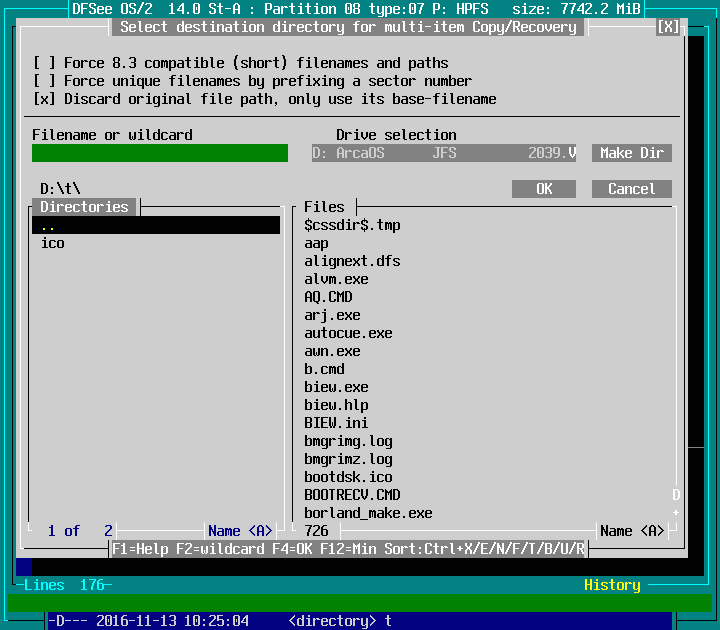Check Force unique filenames by sector prefix
Image resolution: width=720 pixels, height=630 pixels.
click(45, 81)
